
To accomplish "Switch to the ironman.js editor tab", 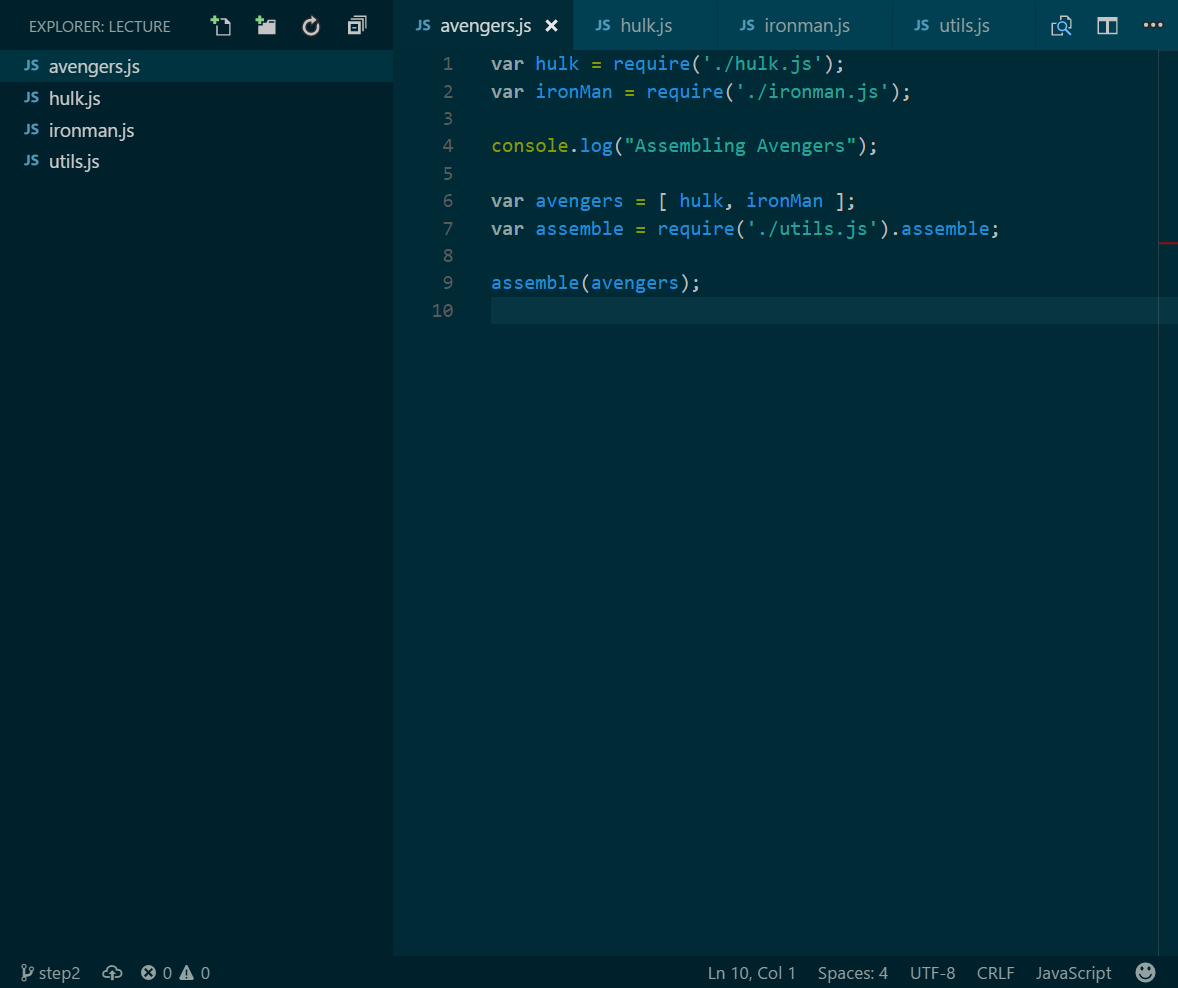I will pos(806,26).
